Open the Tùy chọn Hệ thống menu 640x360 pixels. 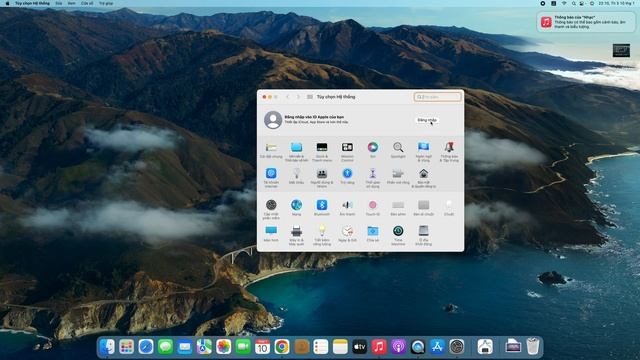point(32,3)
